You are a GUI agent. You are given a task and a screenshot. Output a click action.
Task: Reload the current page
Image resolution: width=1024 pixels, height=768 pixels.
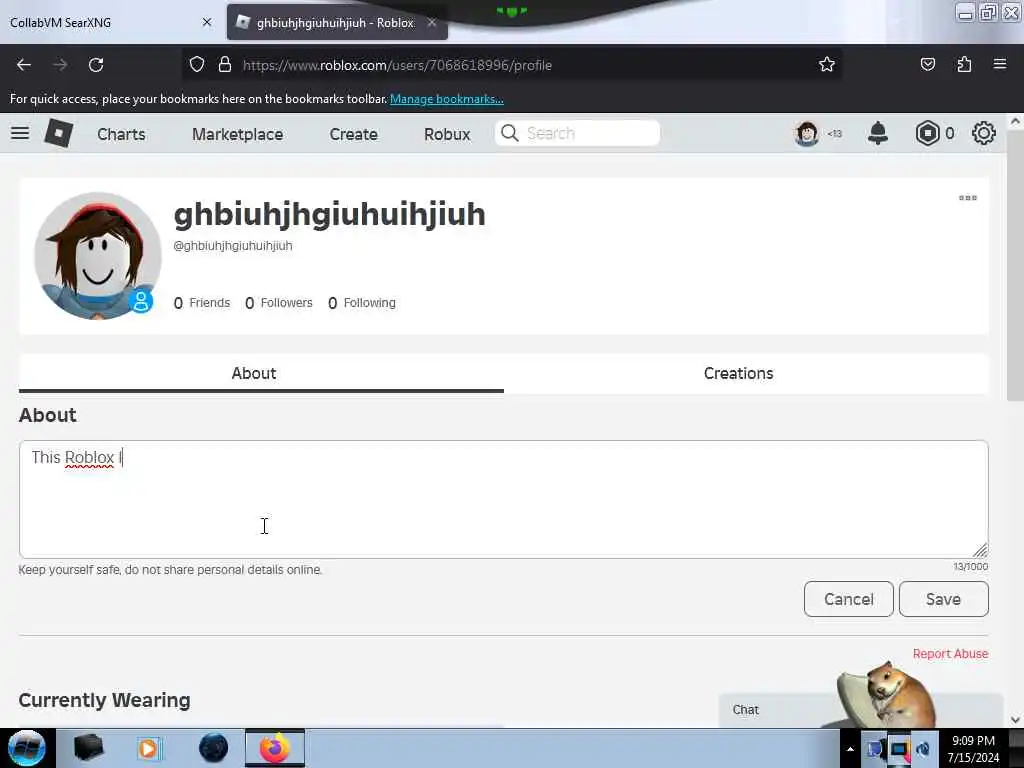coord(96,65)
